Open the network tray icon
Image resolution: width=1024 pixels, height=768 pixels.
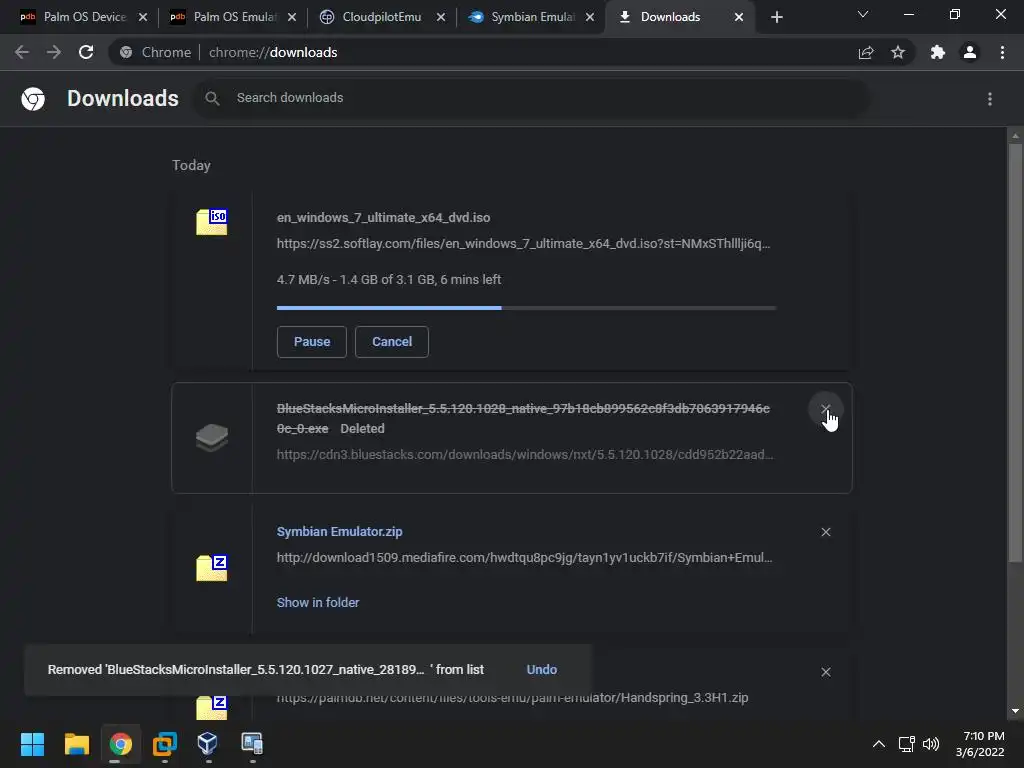[906, 744]
